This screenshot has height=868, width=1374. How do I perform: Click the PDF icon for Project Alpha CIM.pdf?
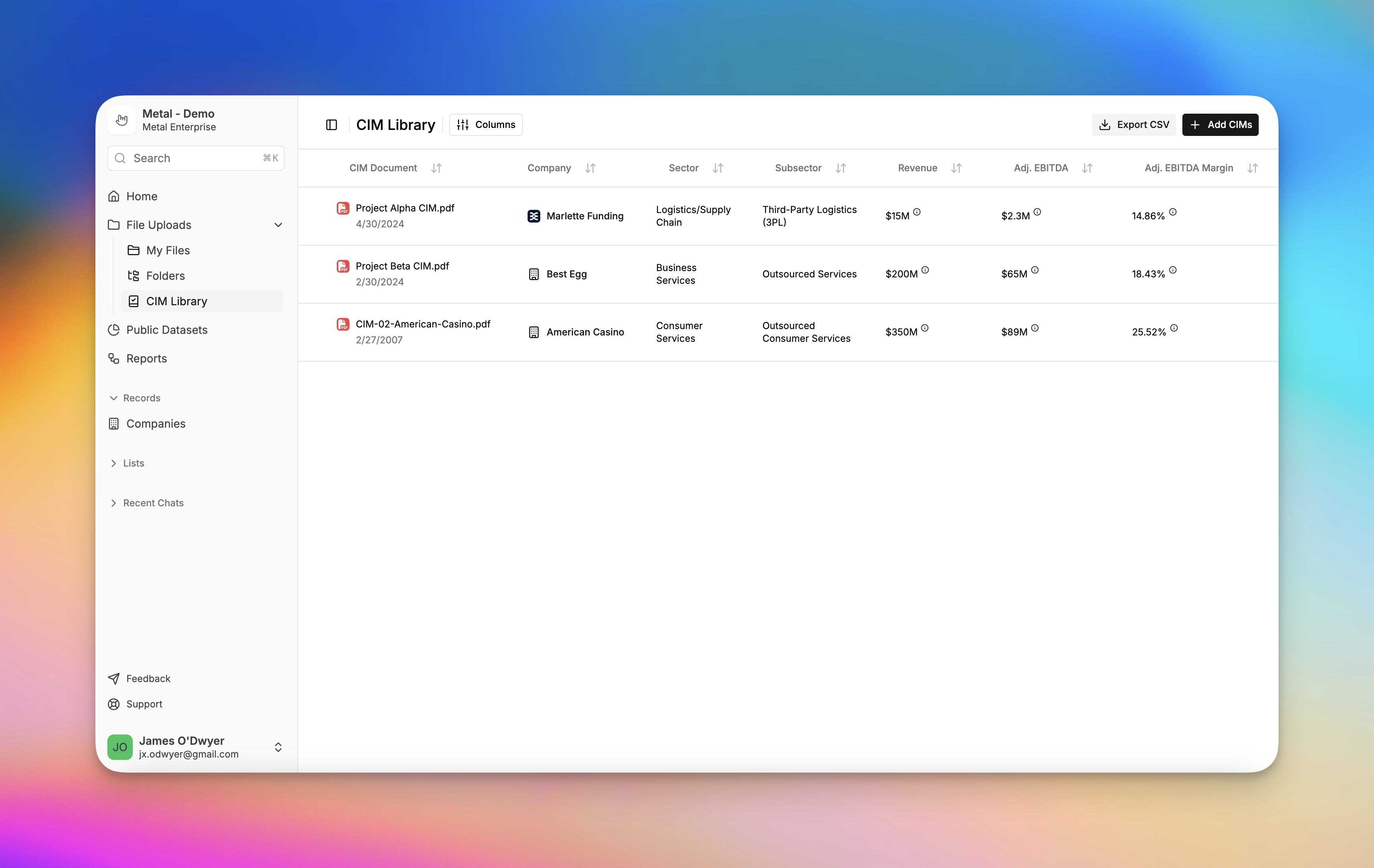point(343,208)
